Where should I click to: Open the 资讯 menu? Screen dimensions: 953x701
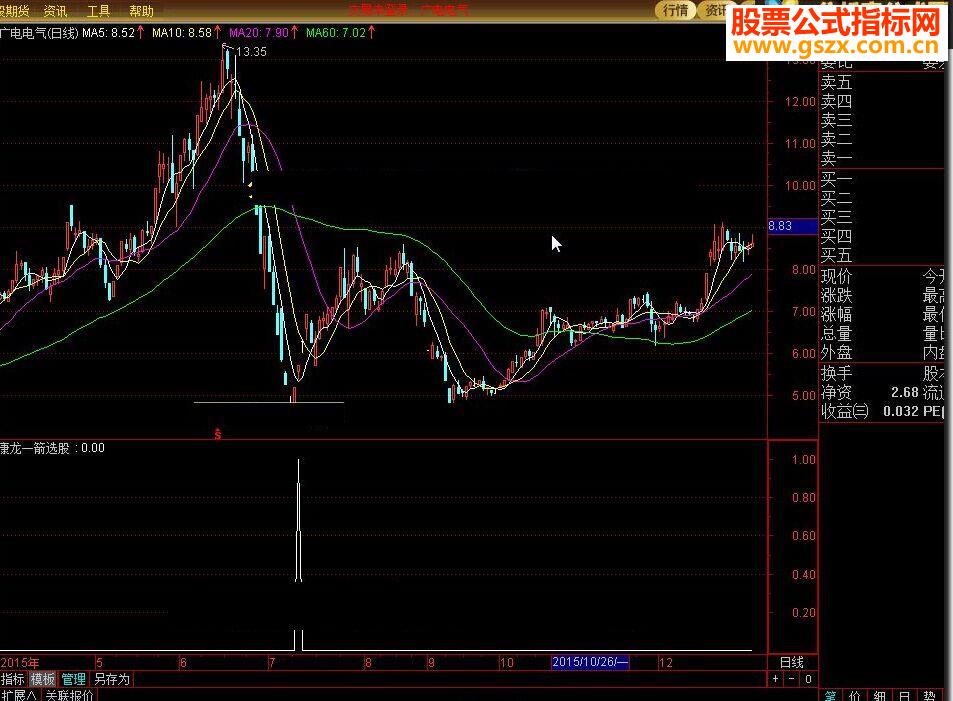[x=55, y=11]
